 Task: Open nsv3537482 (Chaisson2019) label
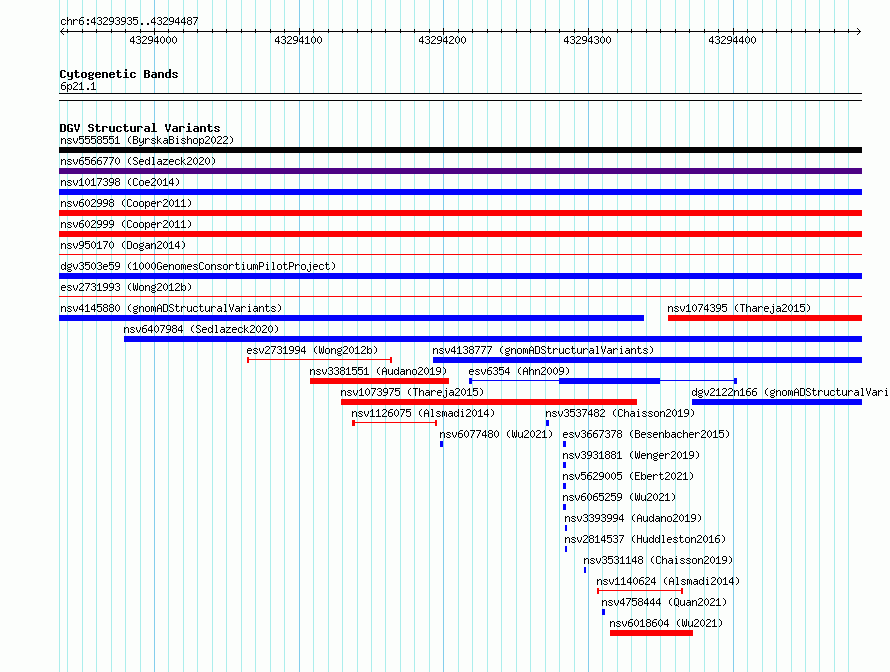tap(620, 413)
